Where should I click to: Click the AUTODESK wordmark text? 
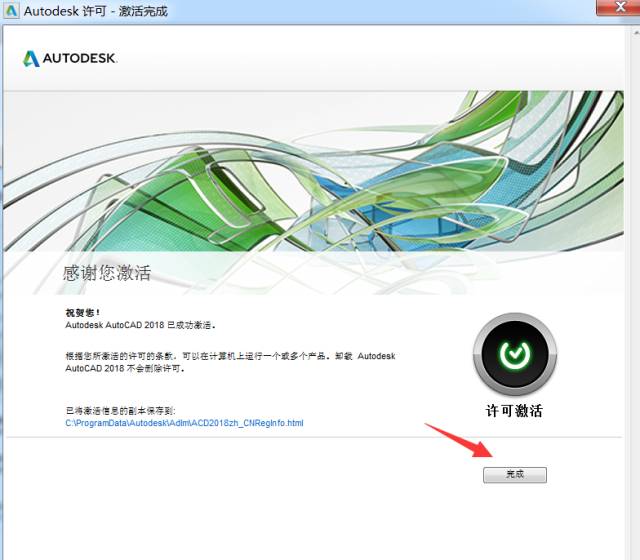tap(80, 59)
